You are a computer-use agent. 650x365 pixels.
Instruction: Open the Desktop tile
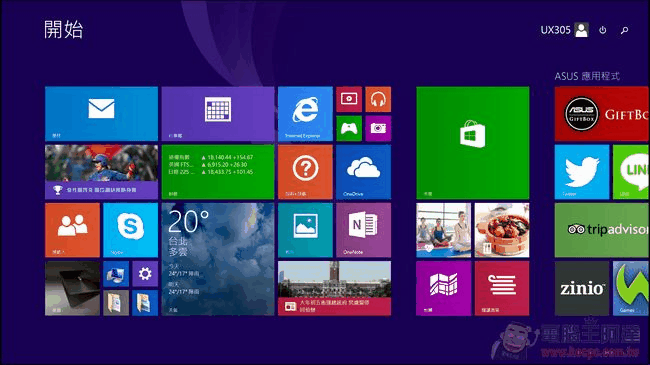pos(72,288)
